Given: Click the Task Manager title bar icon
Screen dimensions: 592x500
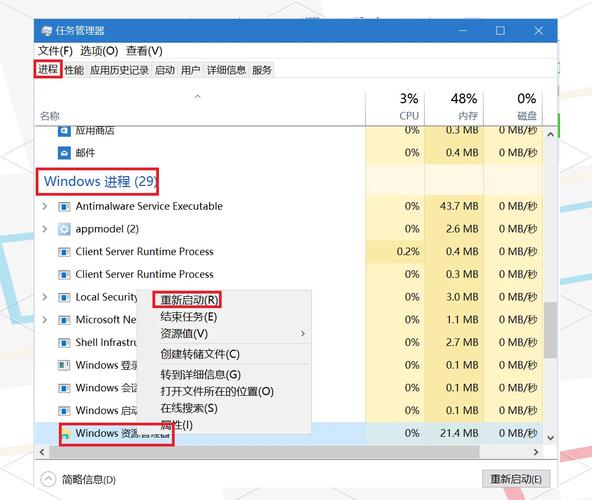Looking at the screenshot, I should point(46,31).
